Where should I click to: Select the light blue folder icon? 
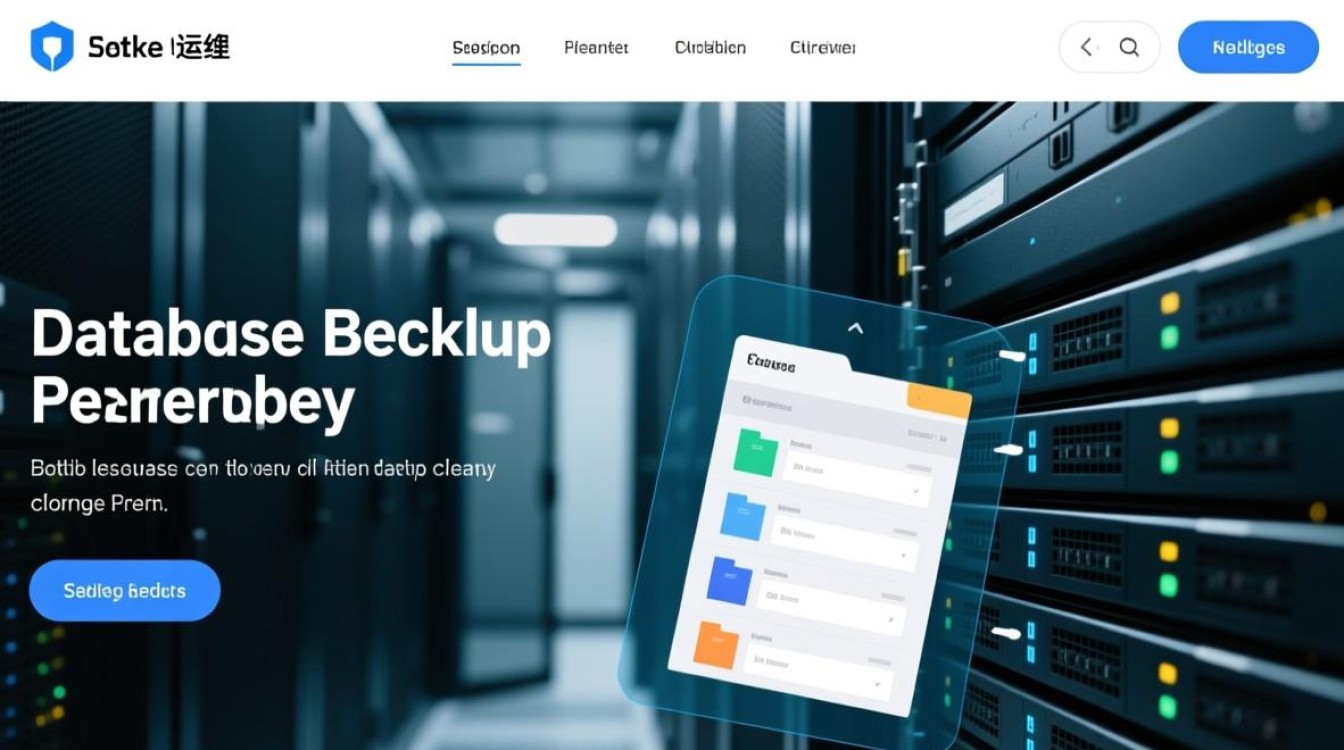click(744, 517)
